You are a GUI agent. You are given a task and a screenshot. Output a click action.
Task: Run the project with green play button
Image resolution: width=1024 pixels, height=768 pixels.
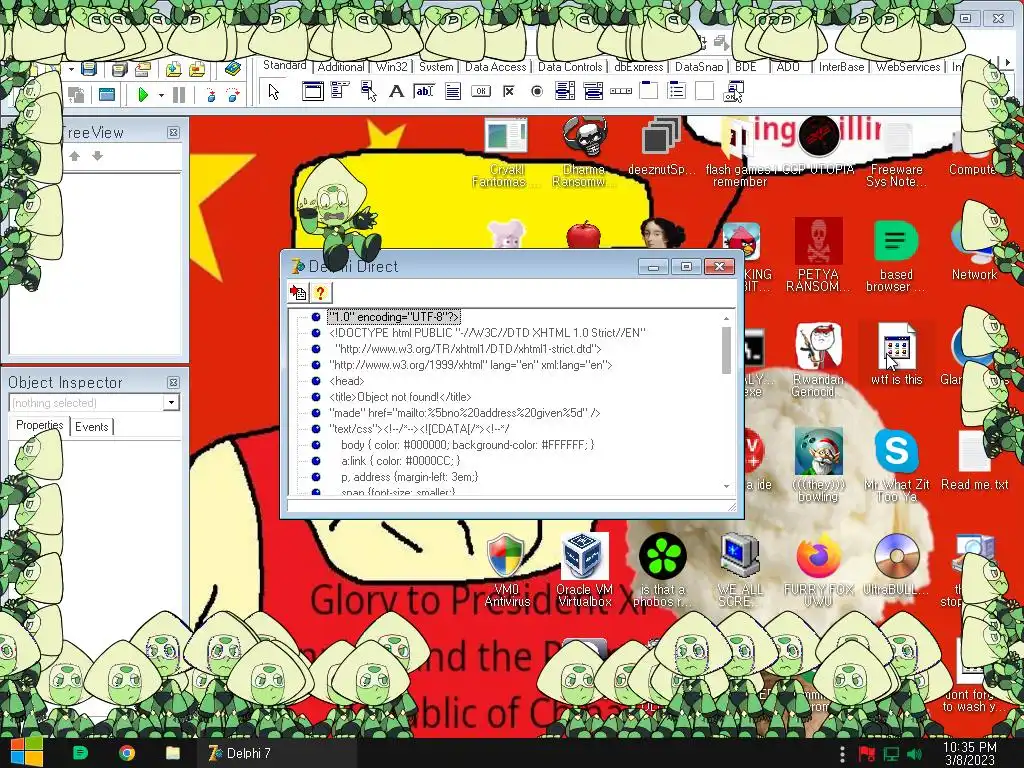pos(143,95)
